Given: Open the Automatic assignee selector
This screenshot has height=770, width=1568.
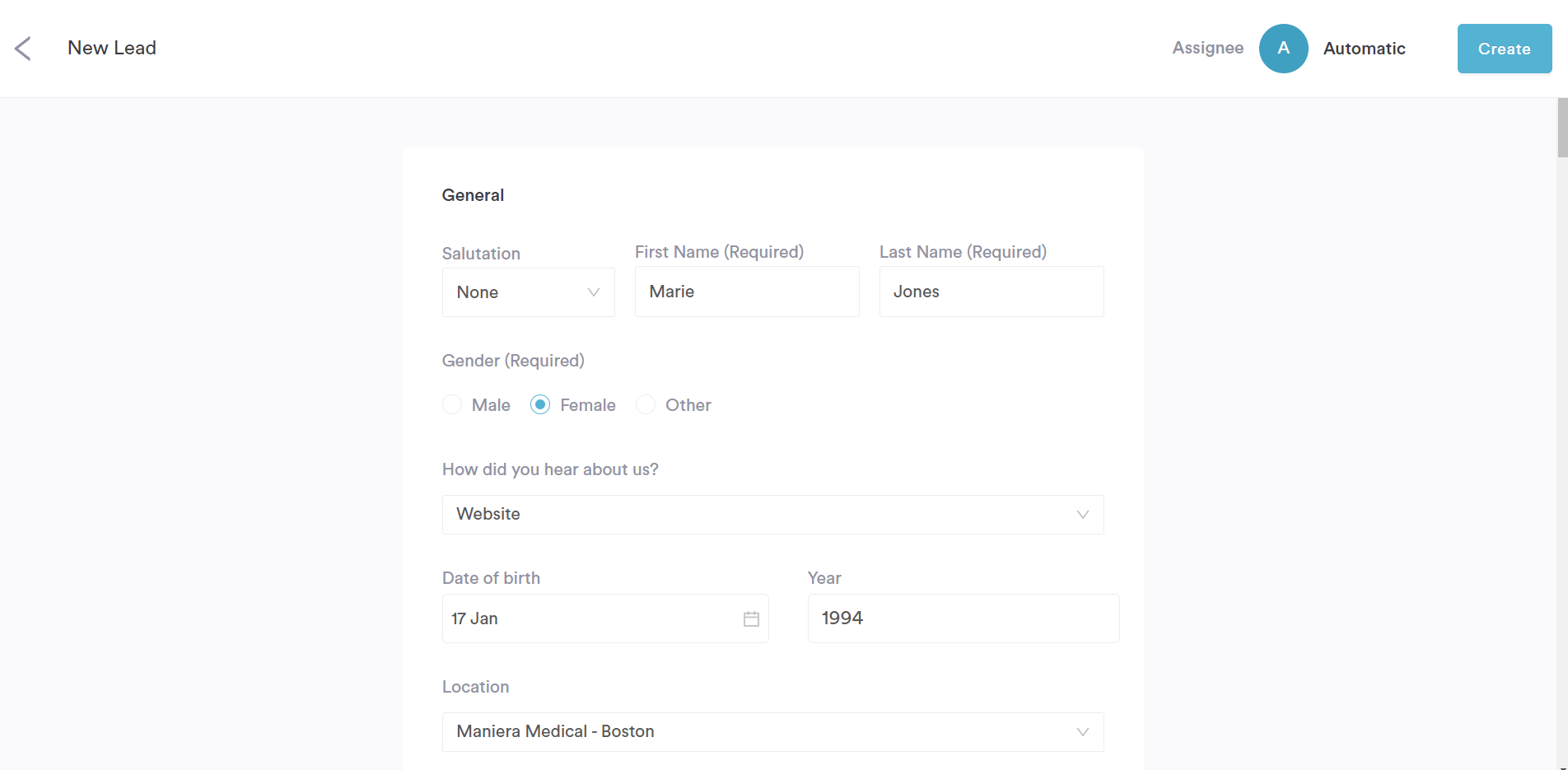Looking at the screenshot, I should 1364,49.
